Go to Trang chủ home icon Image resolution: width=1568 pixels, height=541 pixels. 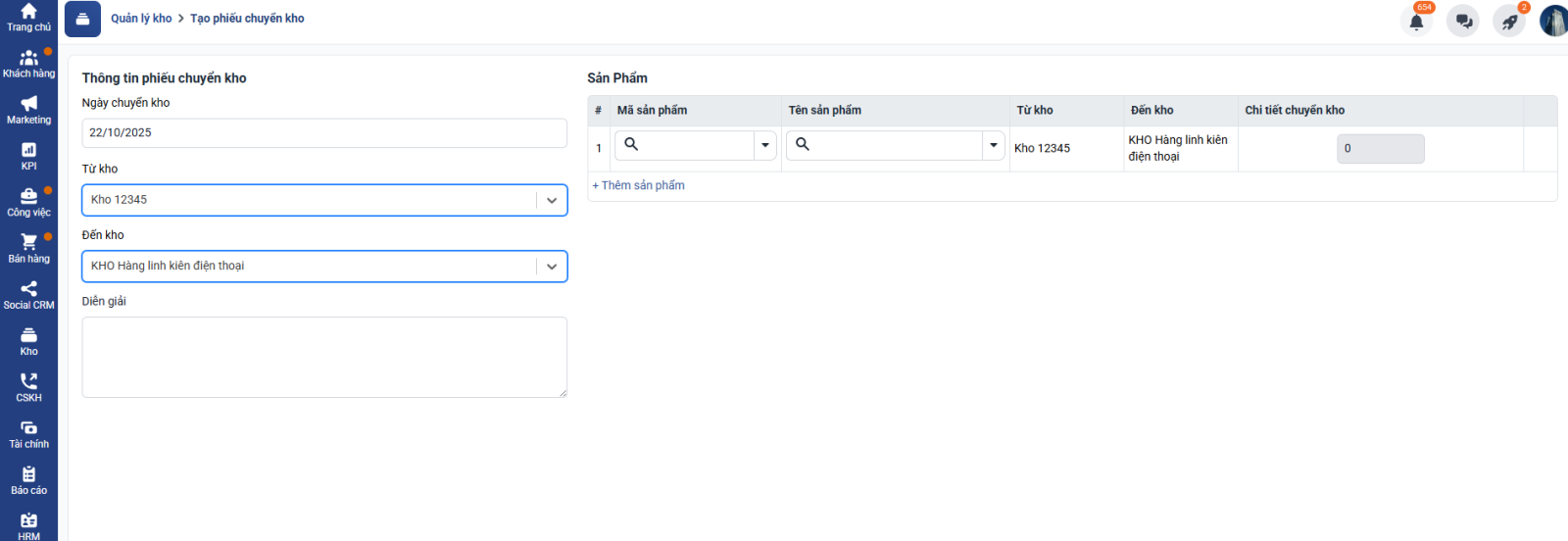pos(28,17)
